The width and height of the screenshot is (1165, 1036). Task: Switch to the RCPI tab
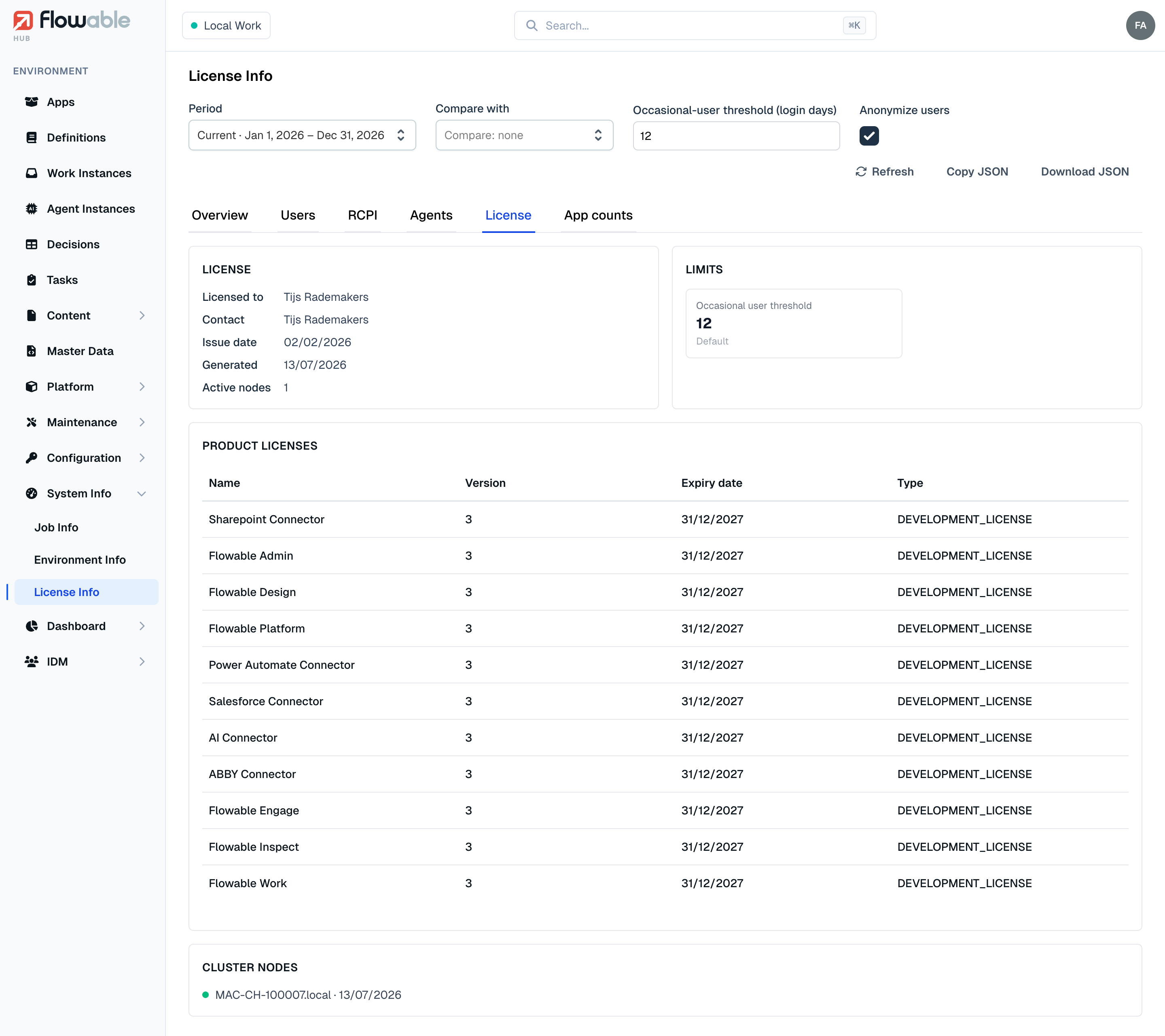coord(362,216)
